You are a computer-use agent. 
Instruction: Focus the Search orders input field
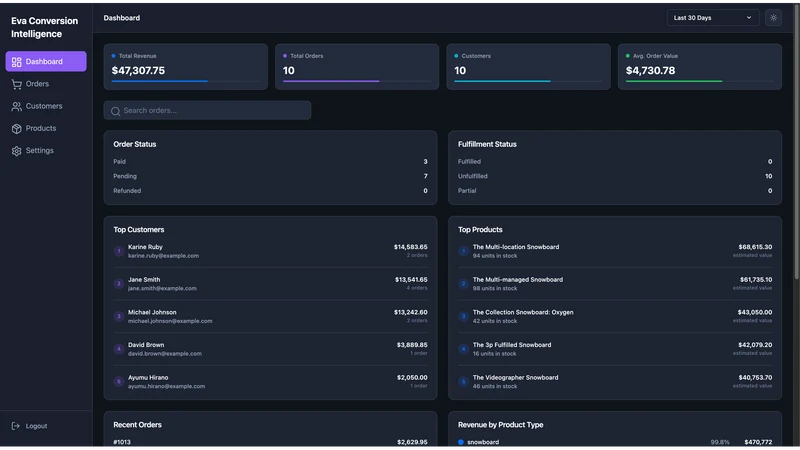point(207,111)
